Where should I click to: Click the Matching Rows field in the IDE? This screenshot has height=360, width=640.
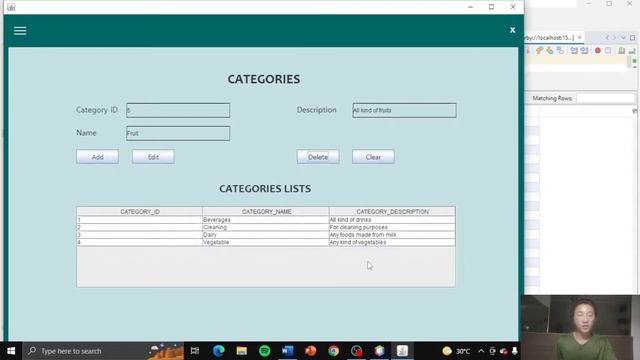[x=606, y=98]
